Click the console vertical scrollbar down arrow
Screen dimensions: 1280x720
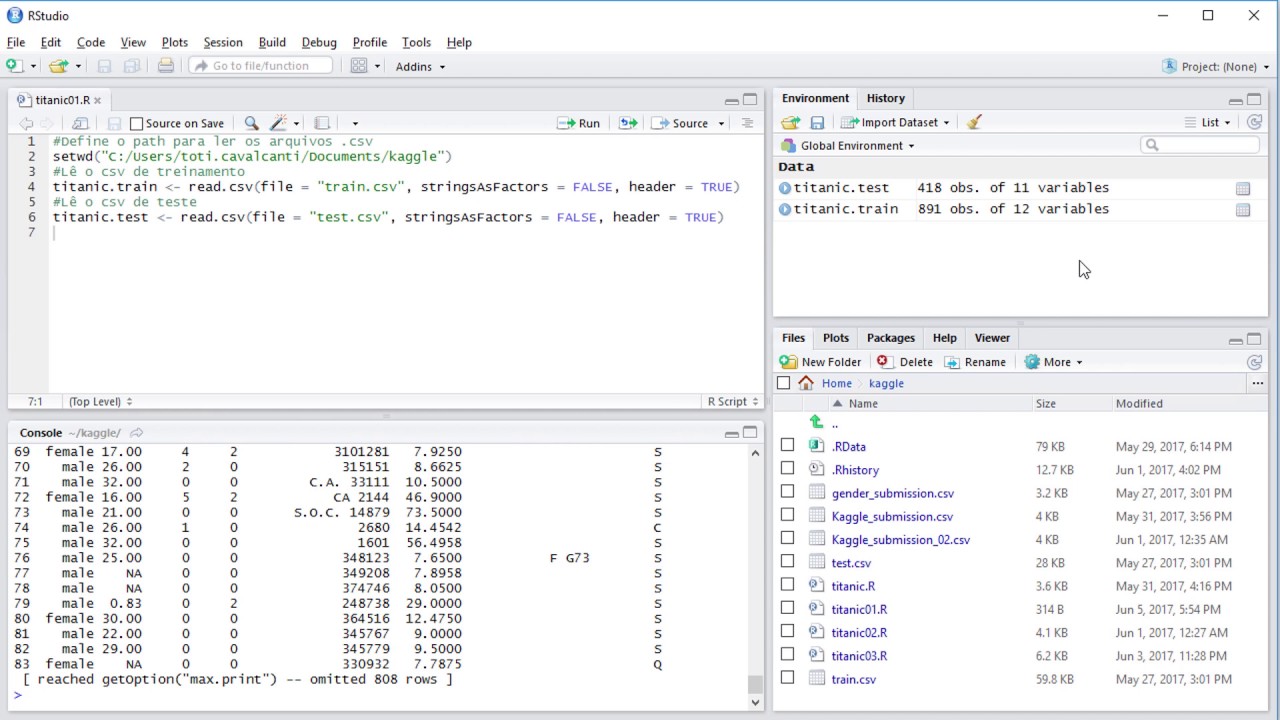pyautogui.click(x=755, y=702)
